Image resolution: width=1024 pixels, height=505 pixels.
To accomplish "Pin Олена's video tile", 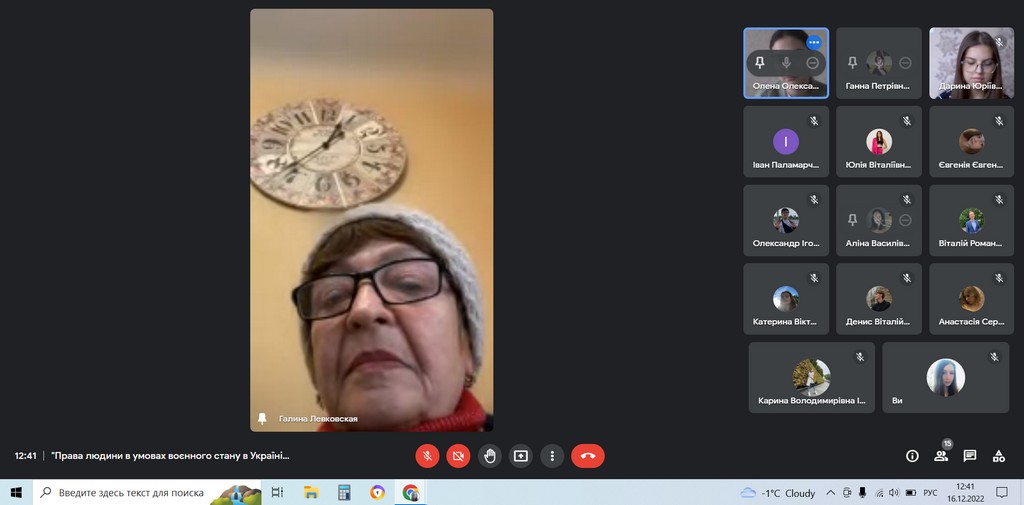I will 760,63.
